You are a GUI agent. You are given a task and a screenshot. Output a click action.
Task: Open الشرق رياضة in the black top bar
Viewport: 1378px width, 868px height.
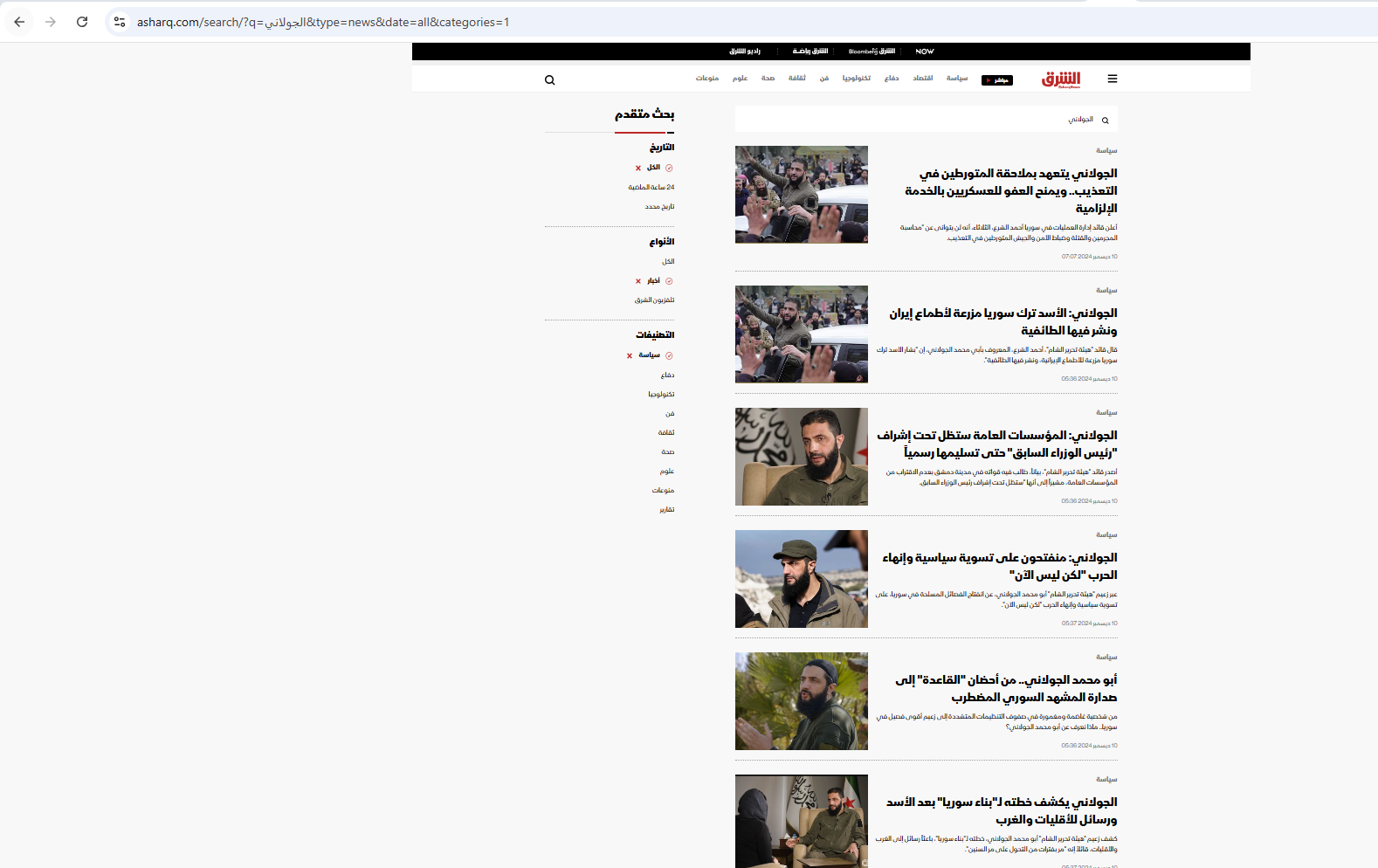click(x=810, y=52)
